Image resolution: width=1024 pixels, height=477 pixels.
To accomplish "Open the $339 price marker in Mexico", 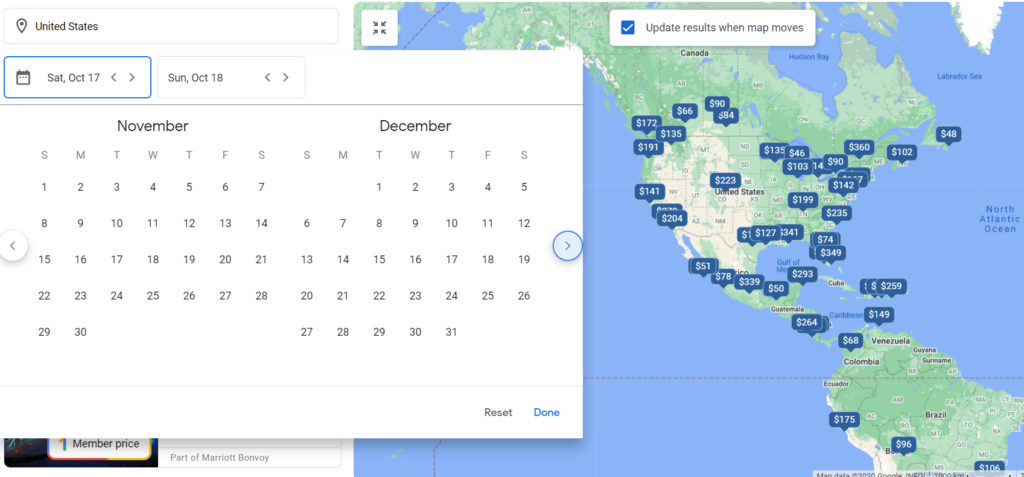I will pos(749,282).
